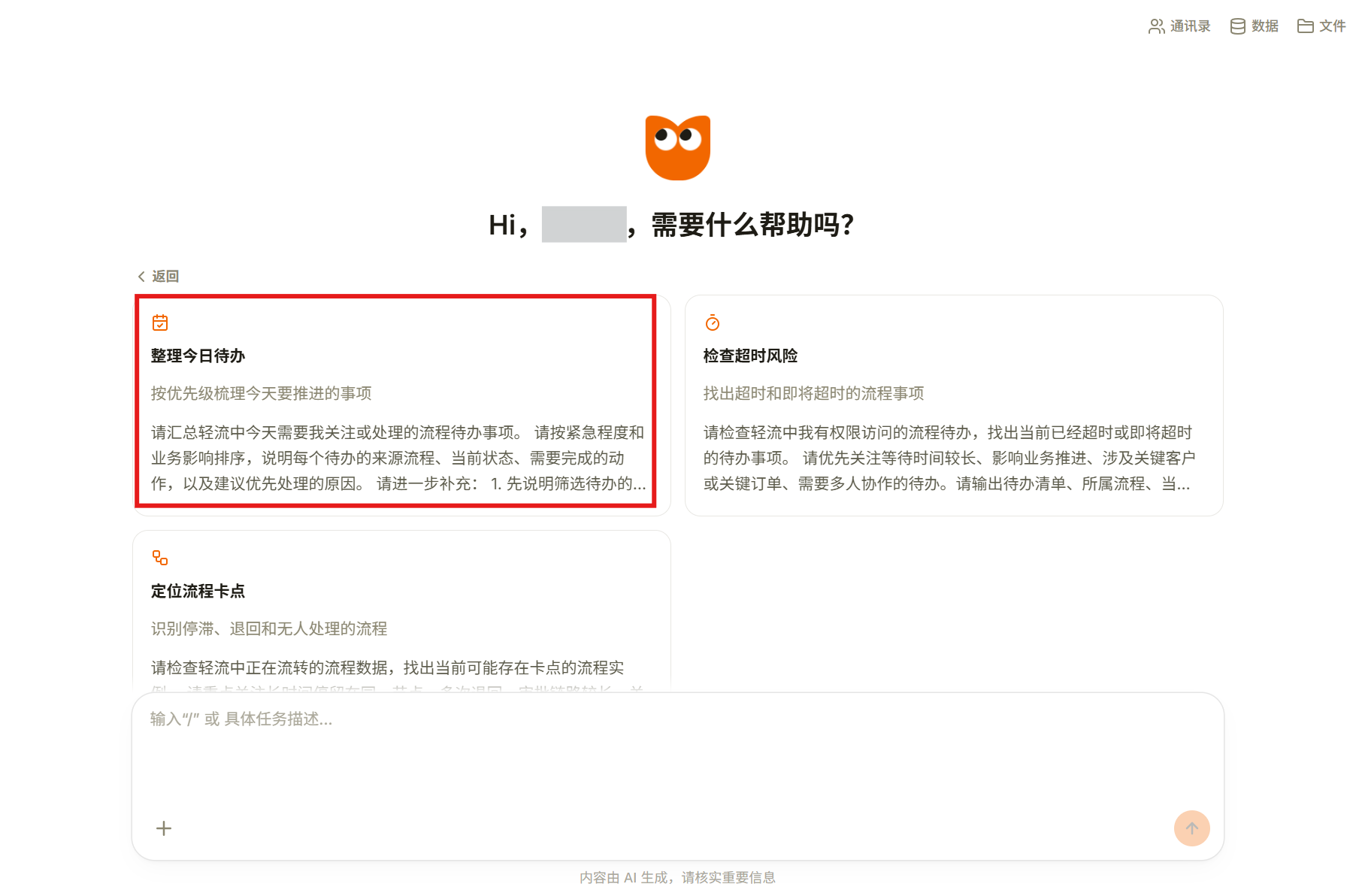The width and height of the screenshot is (1356, 896).
Task: Select the 检查超时风险 card title
Action: tap(750, 356)
